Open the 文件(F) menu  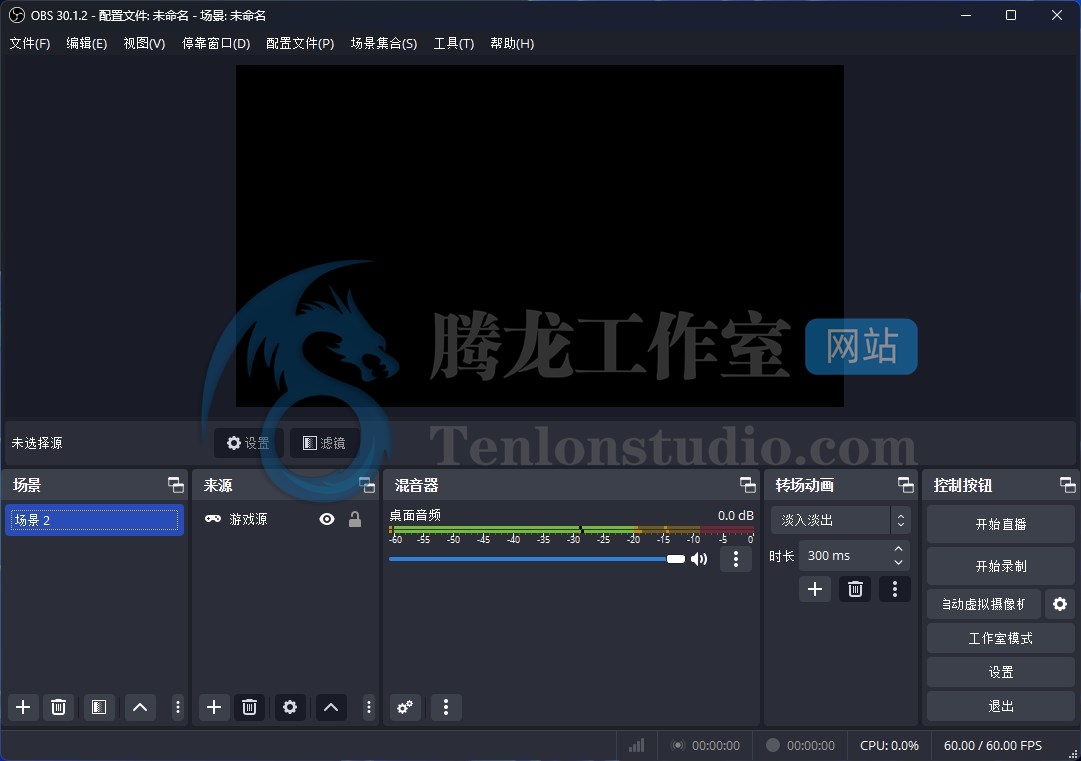(x=30, y=43)
